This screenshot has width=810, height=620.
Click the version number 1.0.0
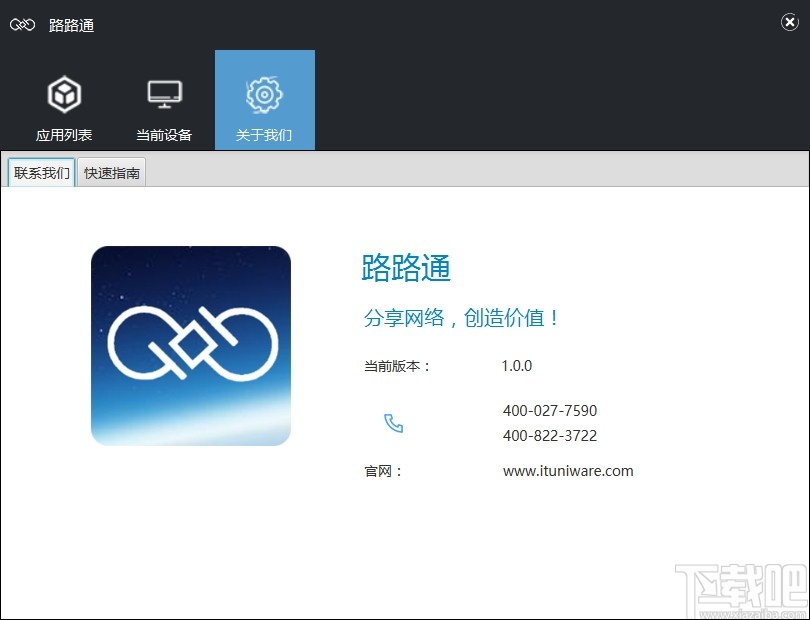[516, 366]
